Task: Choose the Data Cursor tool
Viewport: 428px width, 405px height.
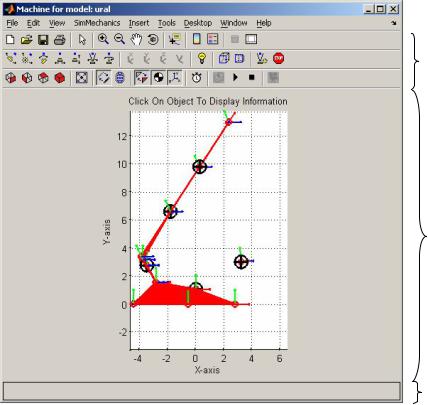Action: pyautogui.click(x=175, y=40)
